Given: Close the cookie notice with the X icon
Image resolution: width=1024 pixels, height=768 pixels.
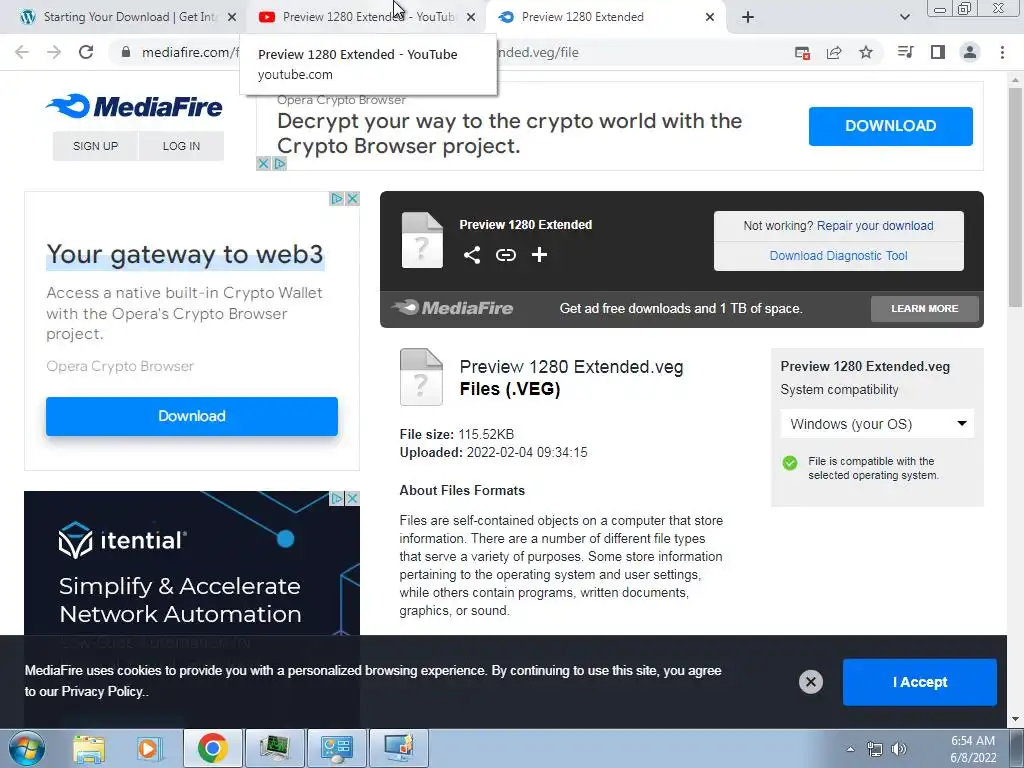Looking at the screenshot, I should pyautogui.click(x=810, y=682).
